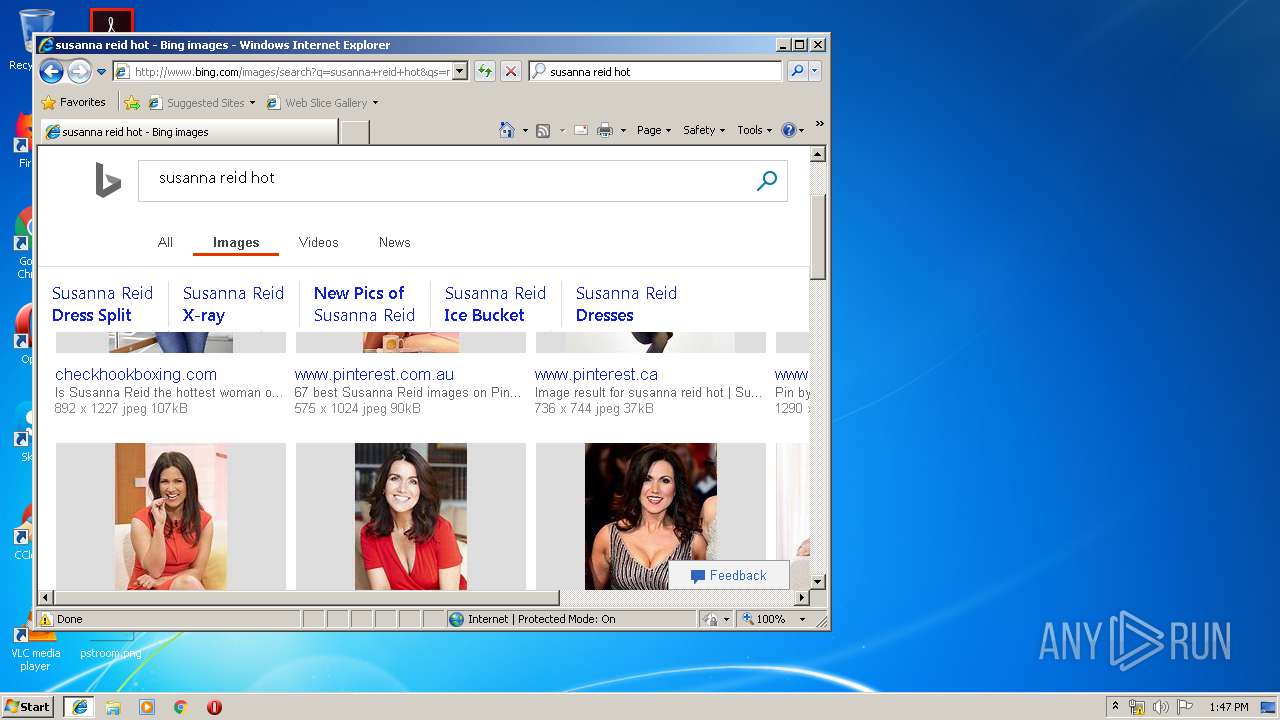Image resolution: width=1280 pixels, height=720 pixels.
Task: Open the Opera taskbar icon
Action: click(214, 706)
